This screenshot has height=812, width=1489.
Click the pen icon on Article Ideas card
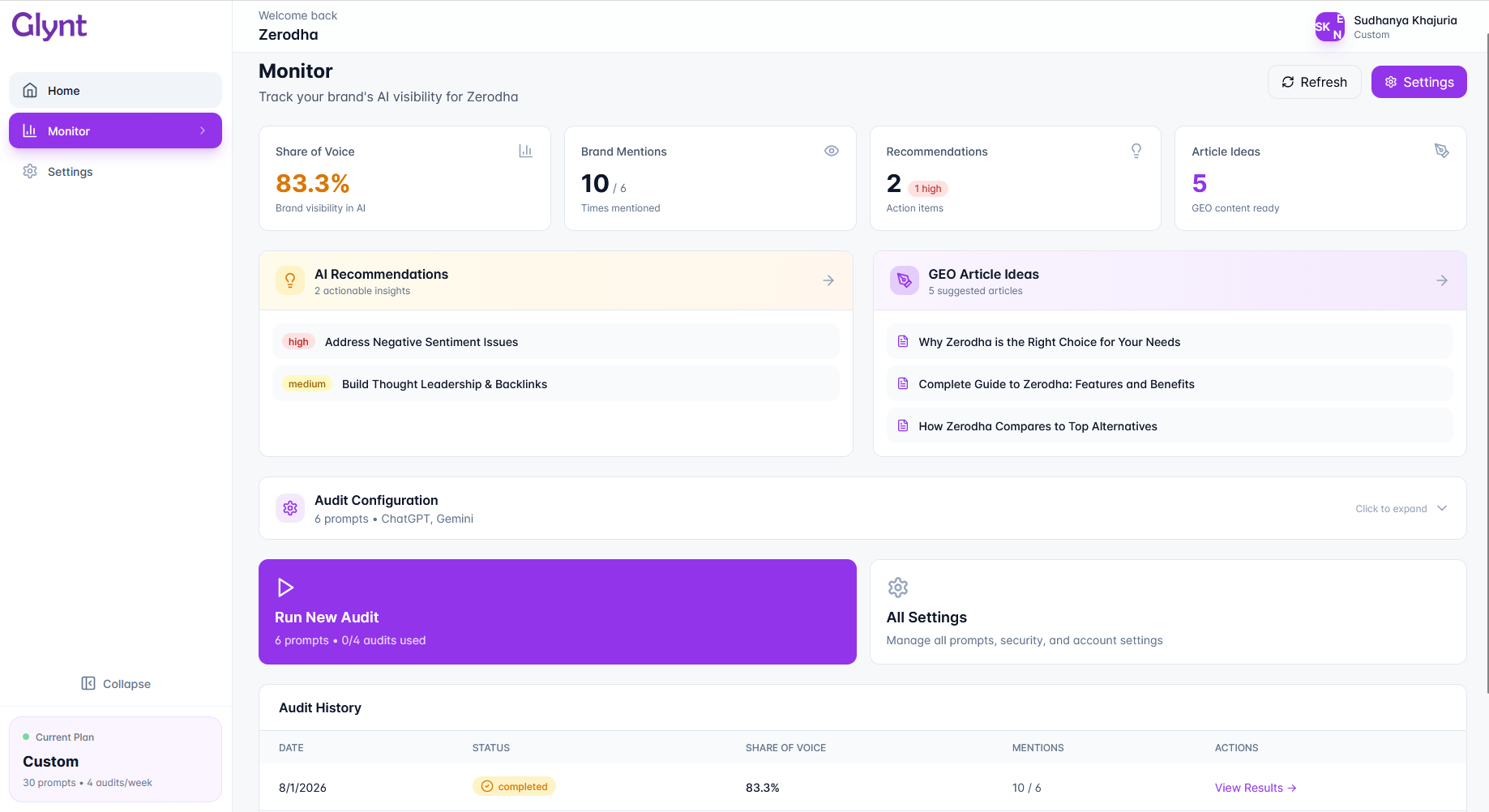tap(1442, 151)
